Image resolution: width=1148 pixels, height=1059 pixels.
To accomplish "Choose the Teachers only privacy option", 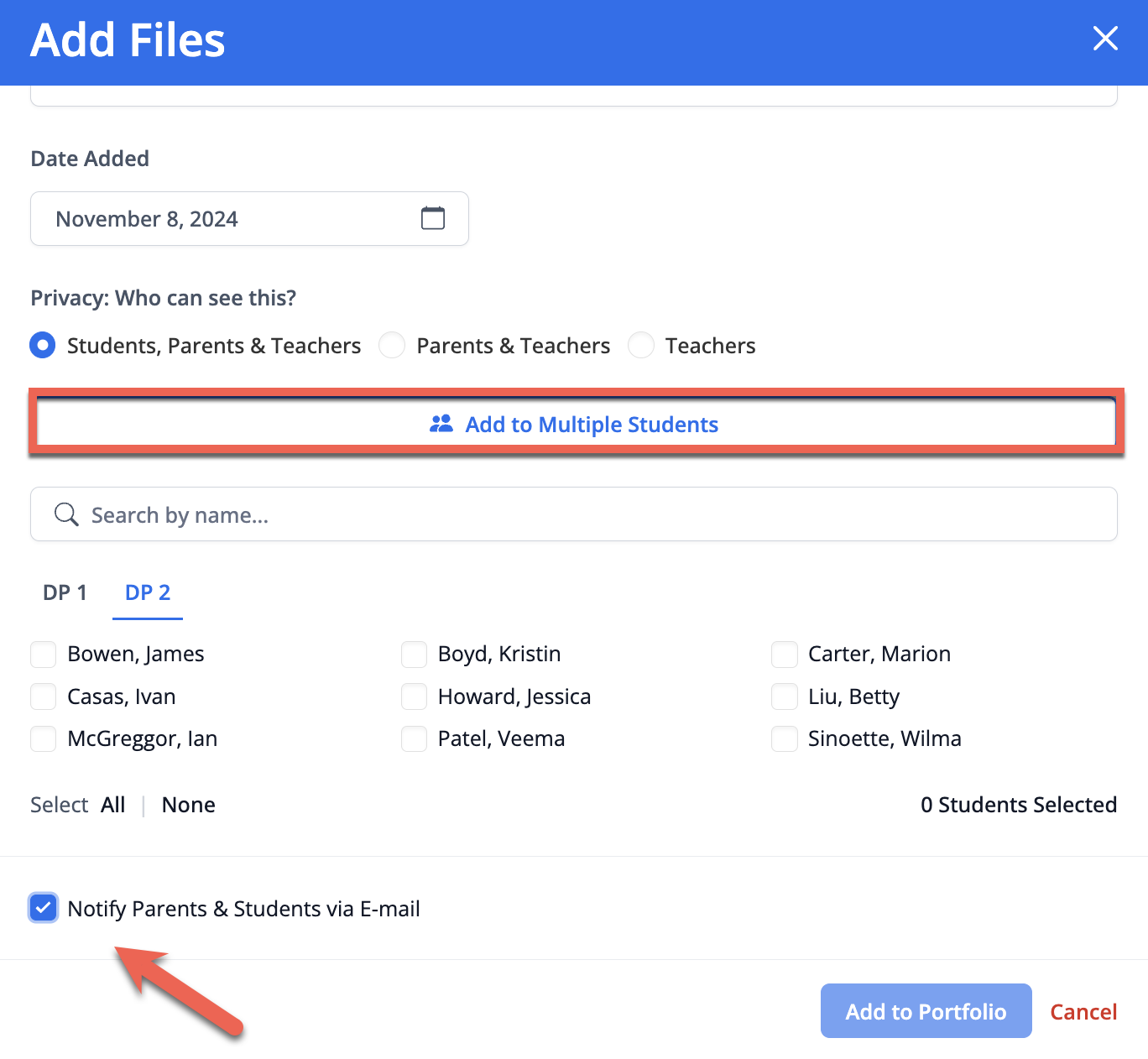I will (641, 346).
